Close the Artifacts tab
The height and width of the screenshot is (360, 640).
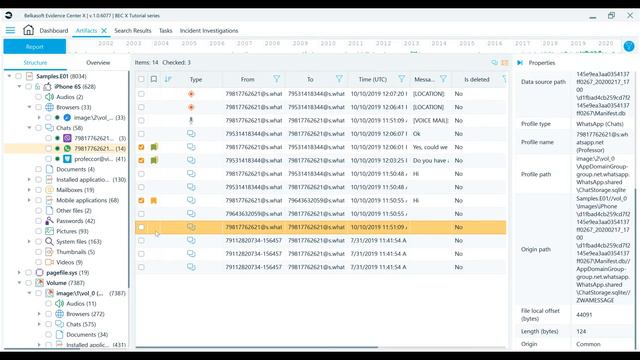coord(104,31)
